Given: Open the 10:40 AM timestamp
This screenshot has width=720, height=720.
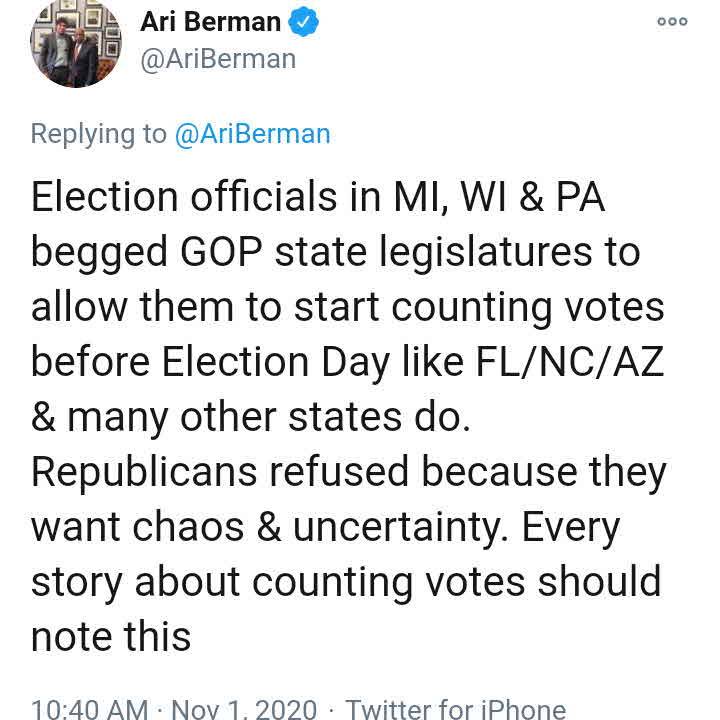Looking at the screenshot, I should [x=90, y=709].
